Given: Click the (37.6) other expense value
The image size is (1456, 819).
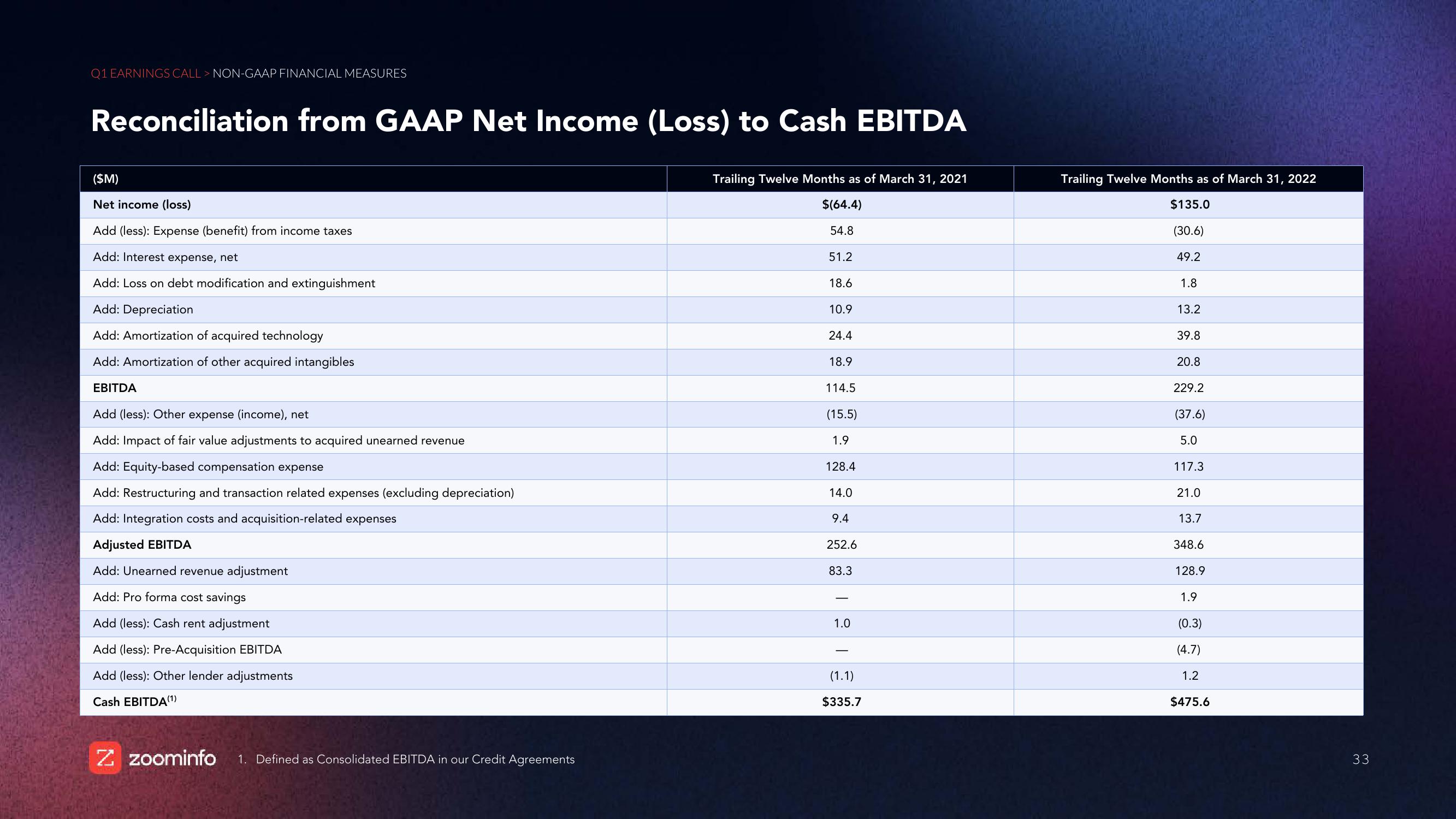Looking at the screenshot, I should (1190, 414).
